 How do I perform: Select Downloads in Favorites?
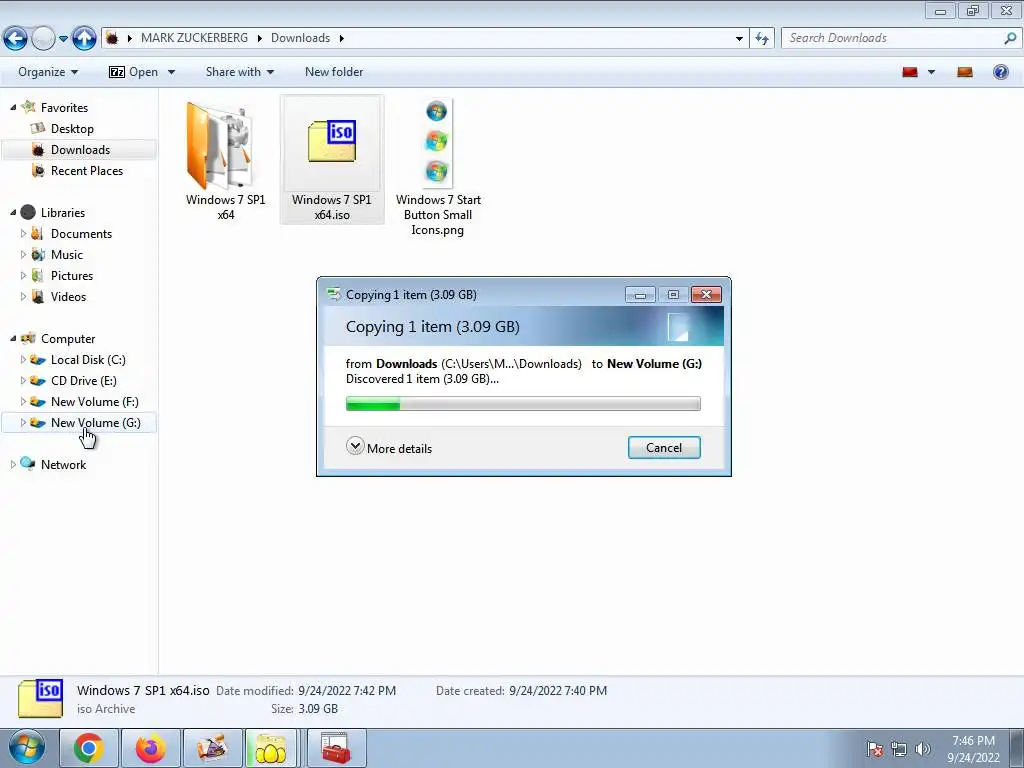(80, 150)
